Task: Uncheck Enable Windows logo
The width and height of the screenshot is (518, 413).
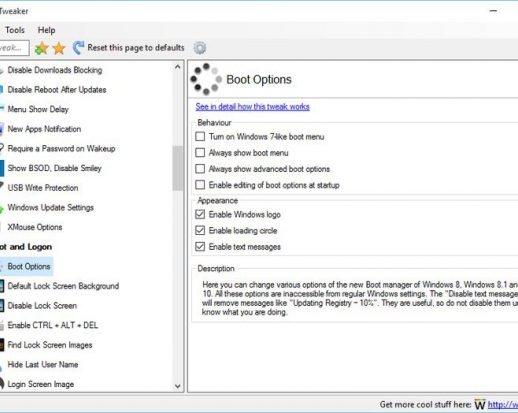Action: point(200,214)
